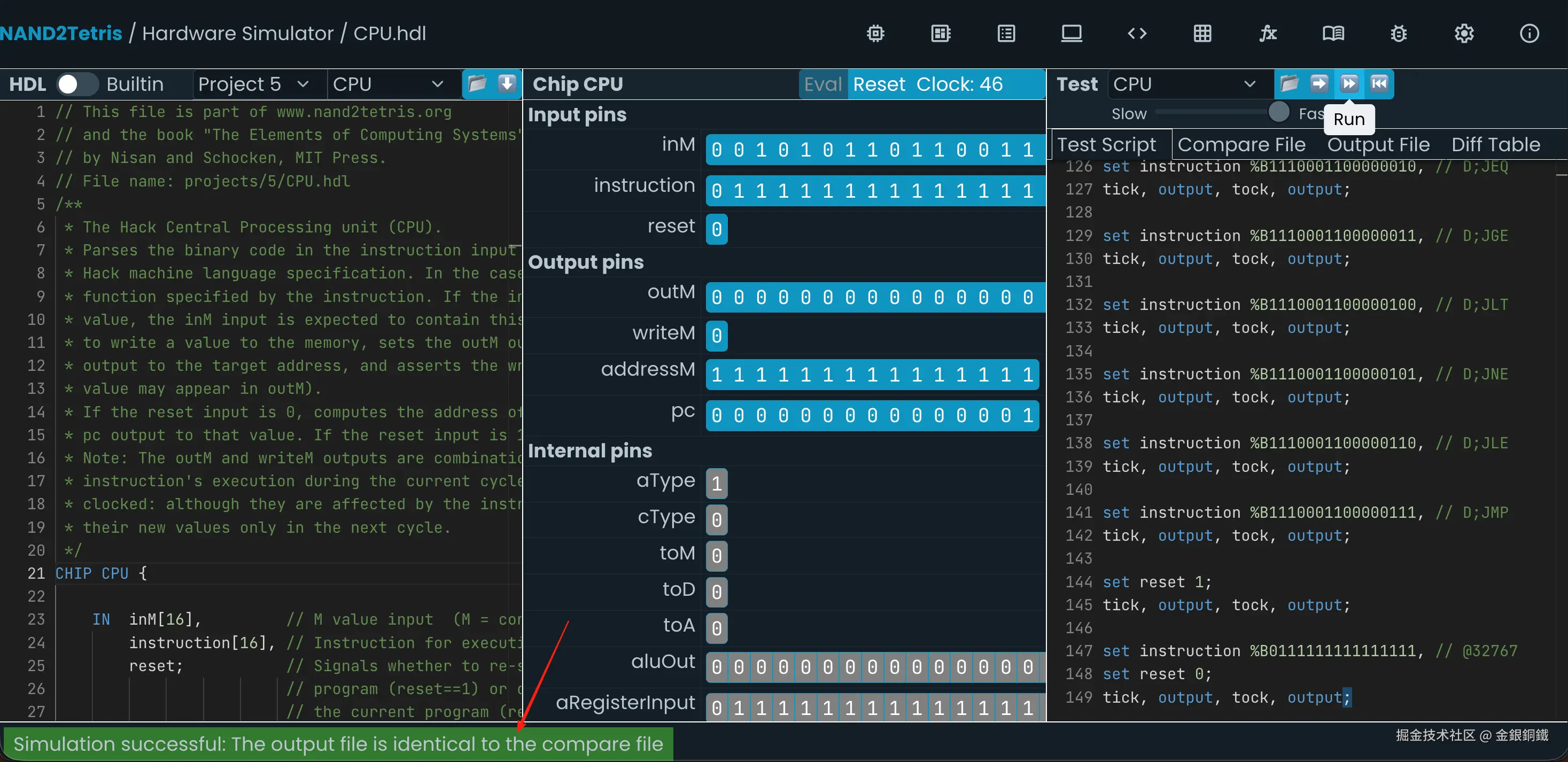Screen dimensions: 1568x762
Task: Open the CPU chip dropdown in HDL panel
Action: point(387,84)
